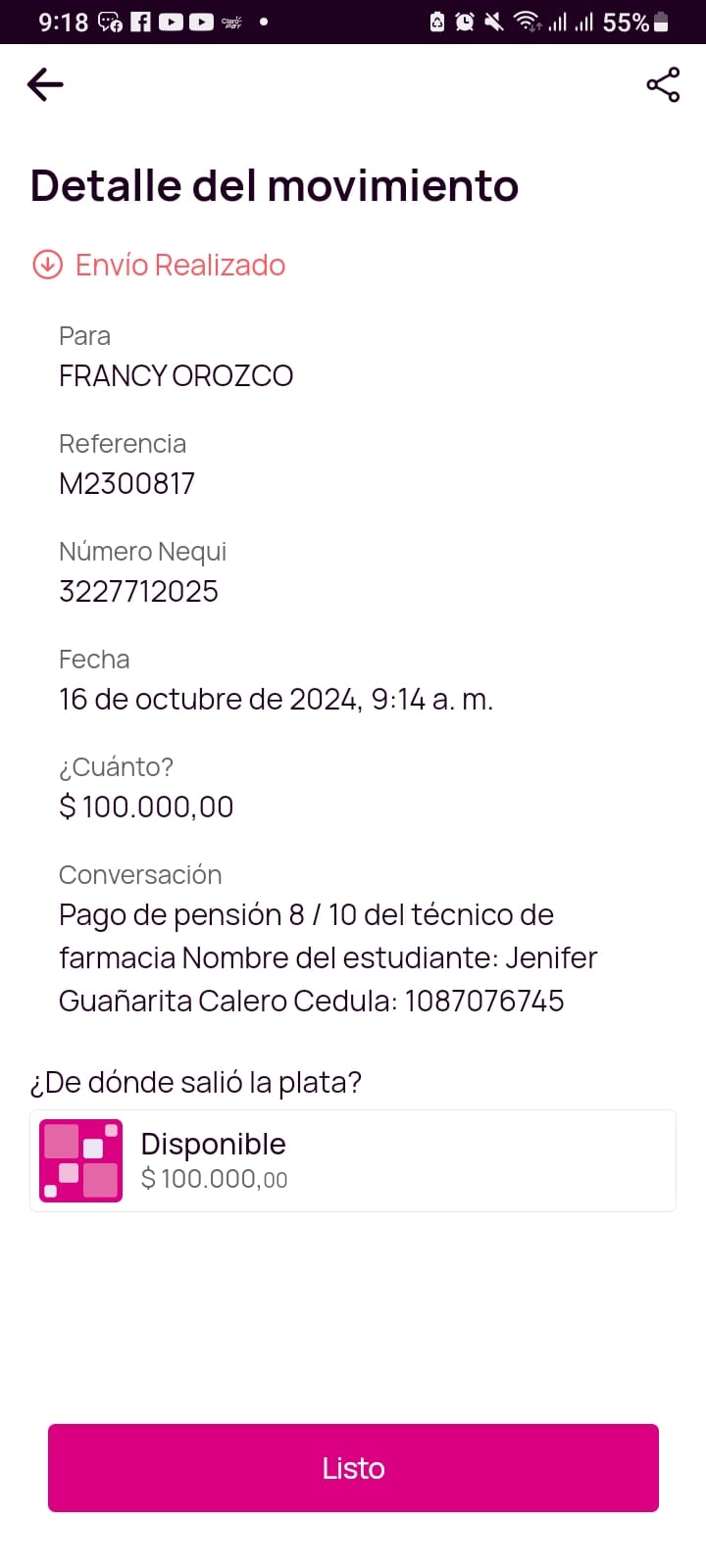706x1568 pixels.
Task: Tap the pink Nequi Disponible icon
Action: tap(80, 1160)
